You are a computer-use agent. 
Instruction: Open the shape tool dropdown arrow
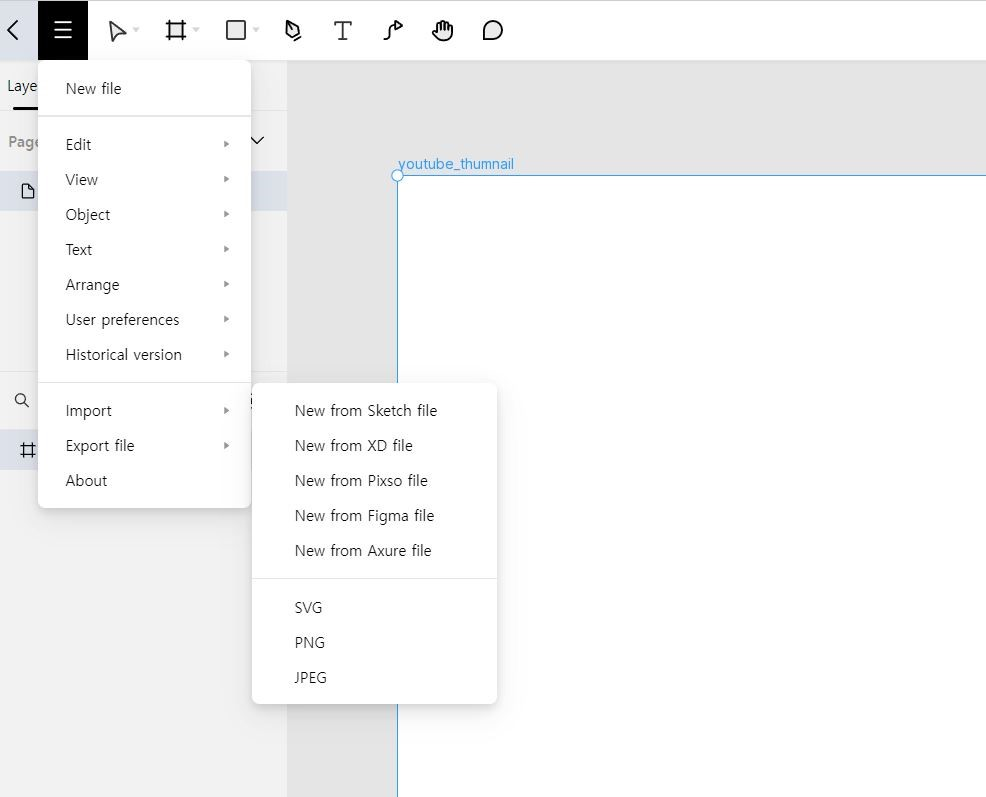(x=256, y=30)
